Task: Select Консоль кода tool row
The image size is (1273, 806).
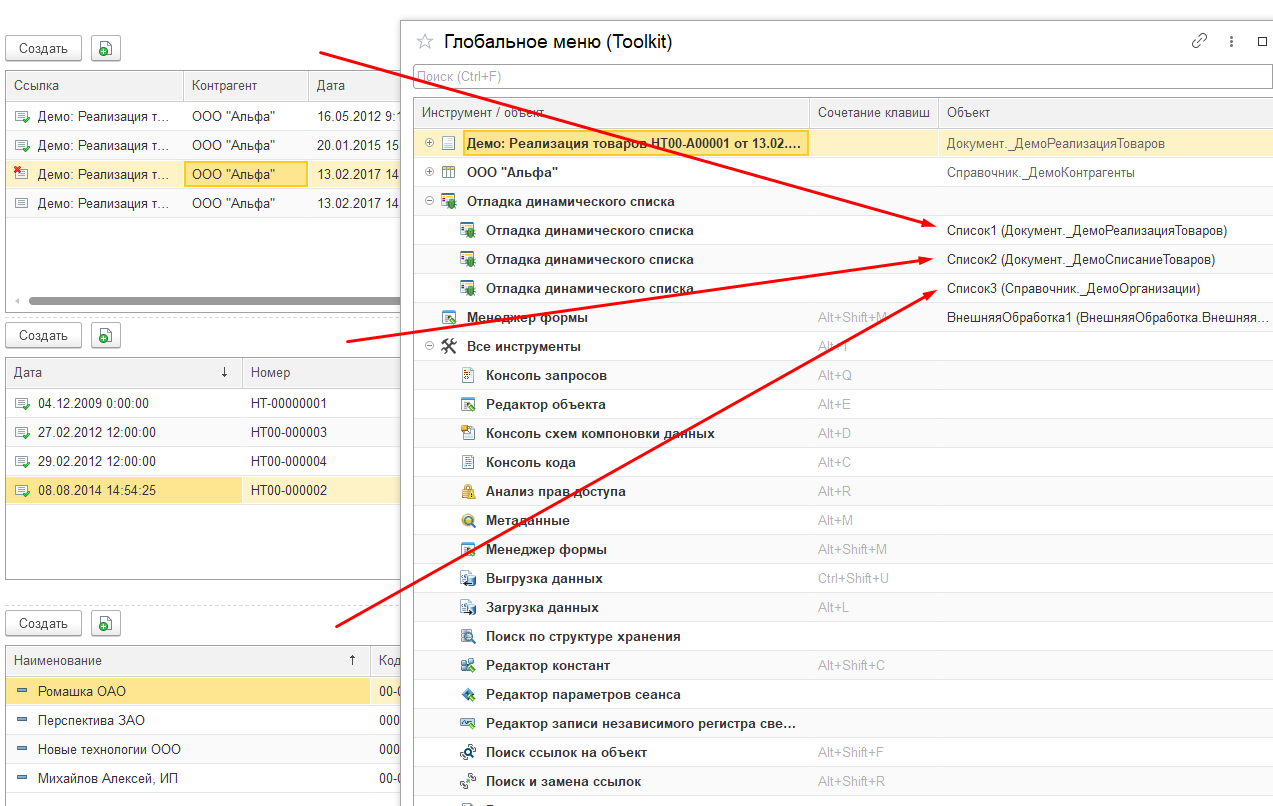Action: pyautogui.click(x=843, y=462)
